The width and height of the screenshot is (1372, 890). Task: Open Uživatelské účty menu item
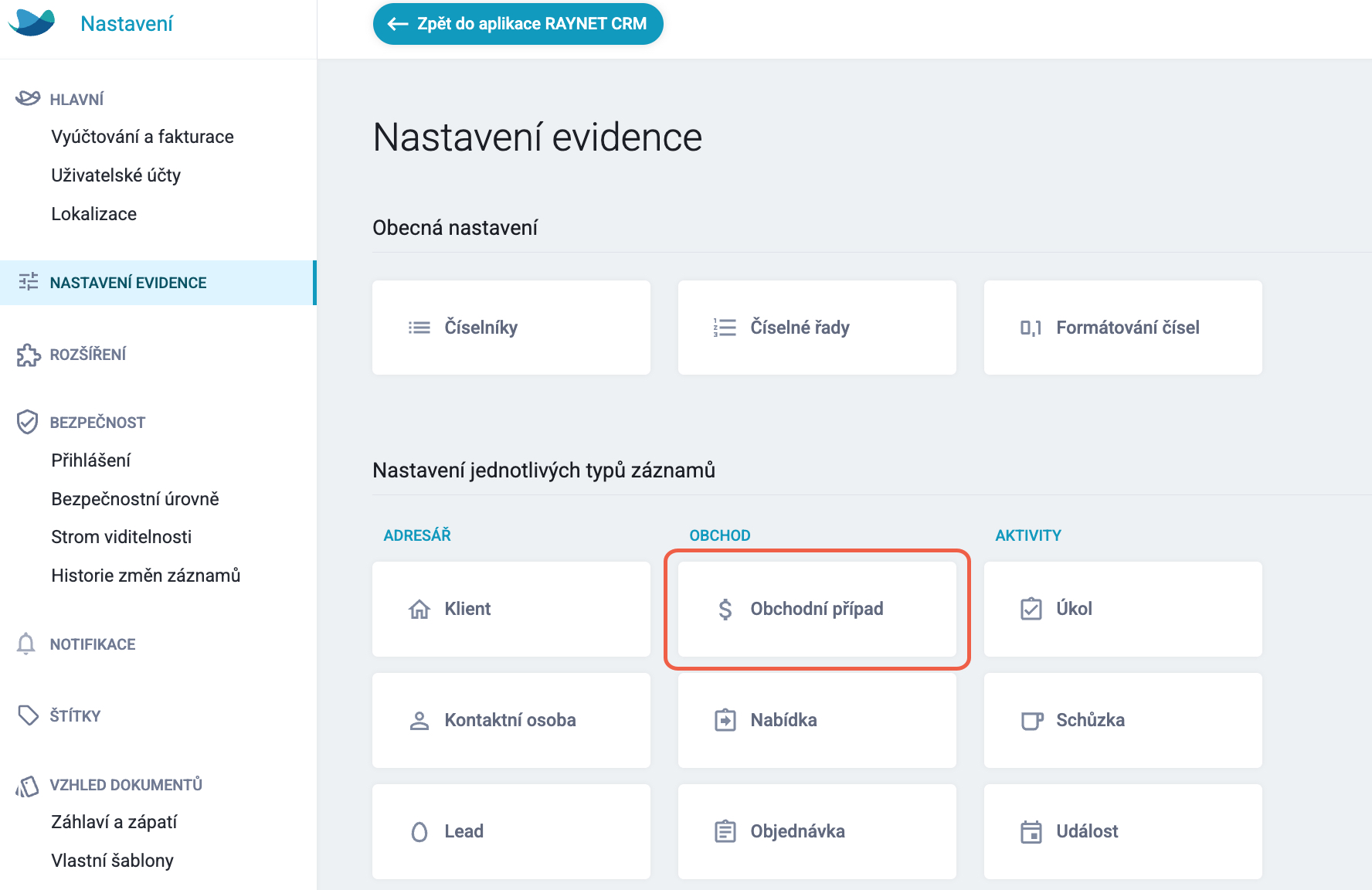[x=116, y=175]
